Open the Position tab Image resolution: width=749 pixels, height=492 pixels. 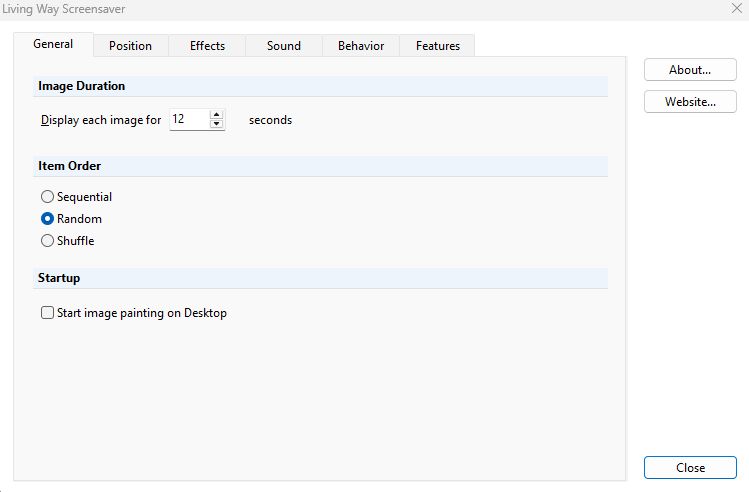pos(130,46)
